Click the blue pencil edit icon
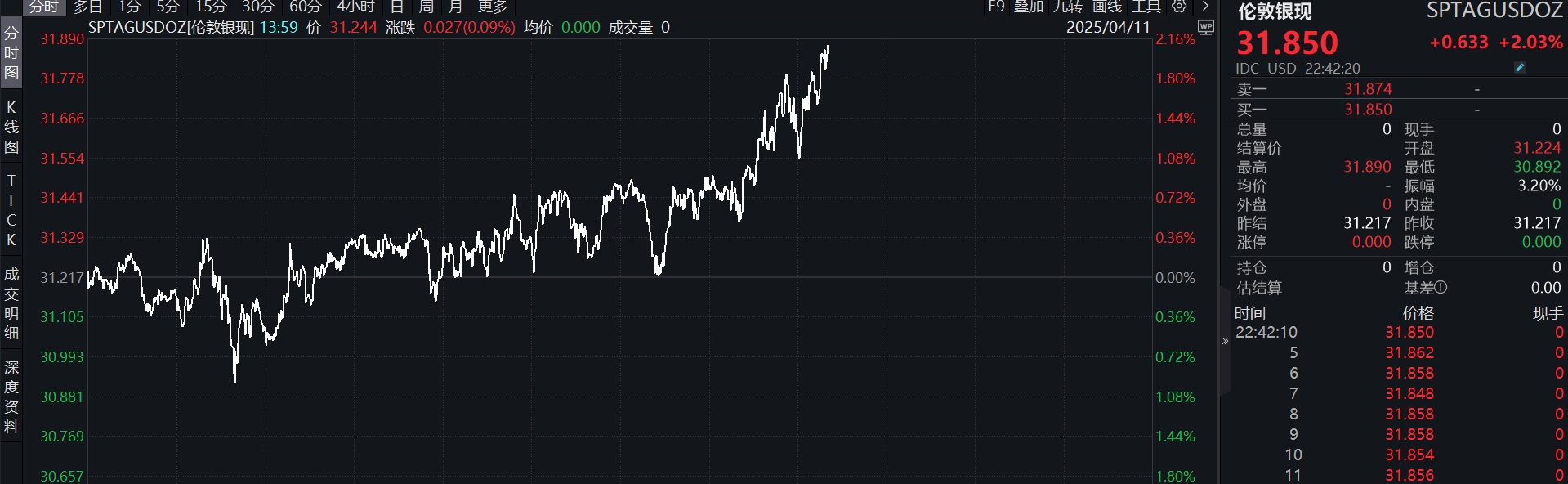Image resolution: width=1568 pixels, height=484 pixels. point(1520,68)
